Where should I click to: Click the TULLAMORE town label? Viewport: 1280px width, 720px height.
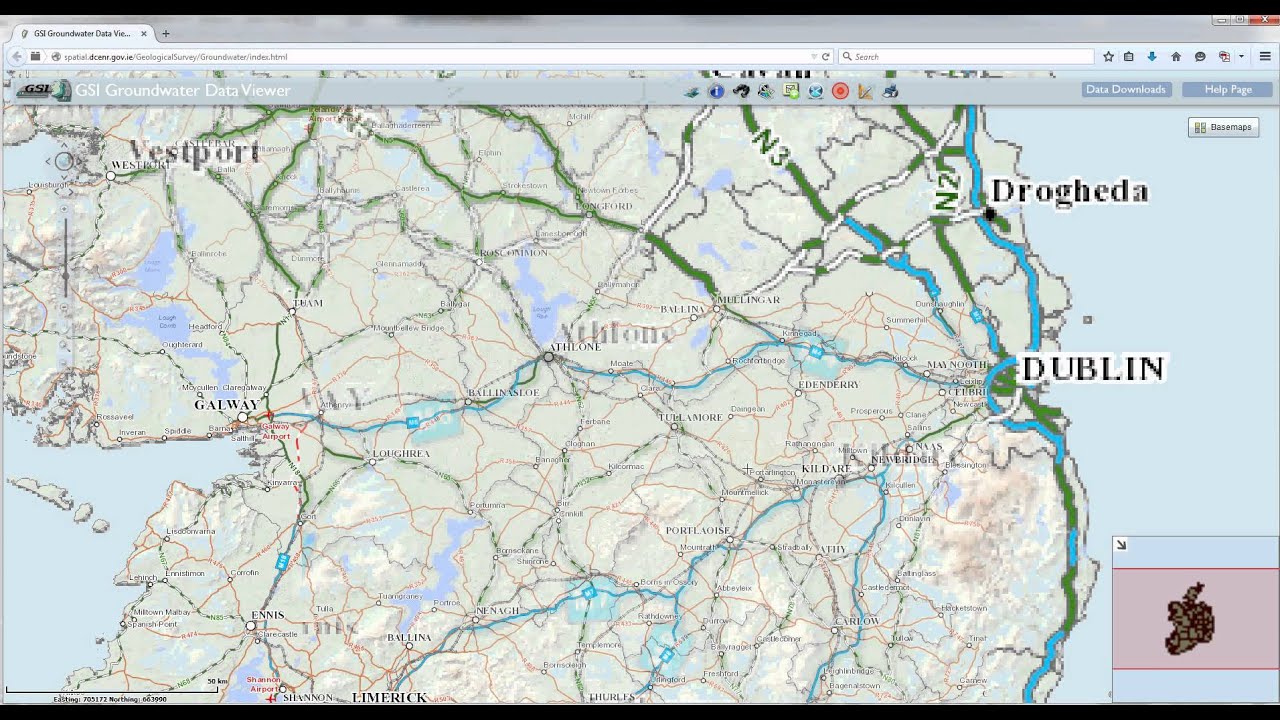point(691,417)
